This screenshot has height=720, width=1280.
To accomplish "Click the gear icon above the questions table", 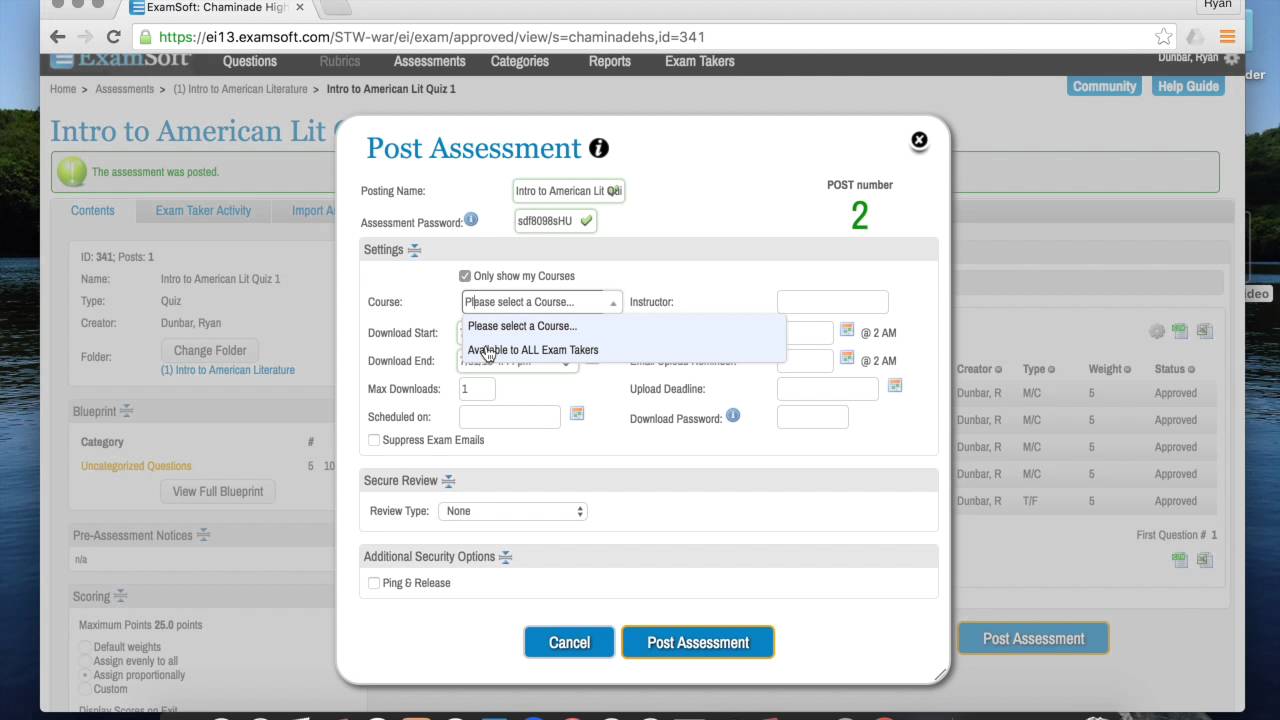I will point(1157,331).
